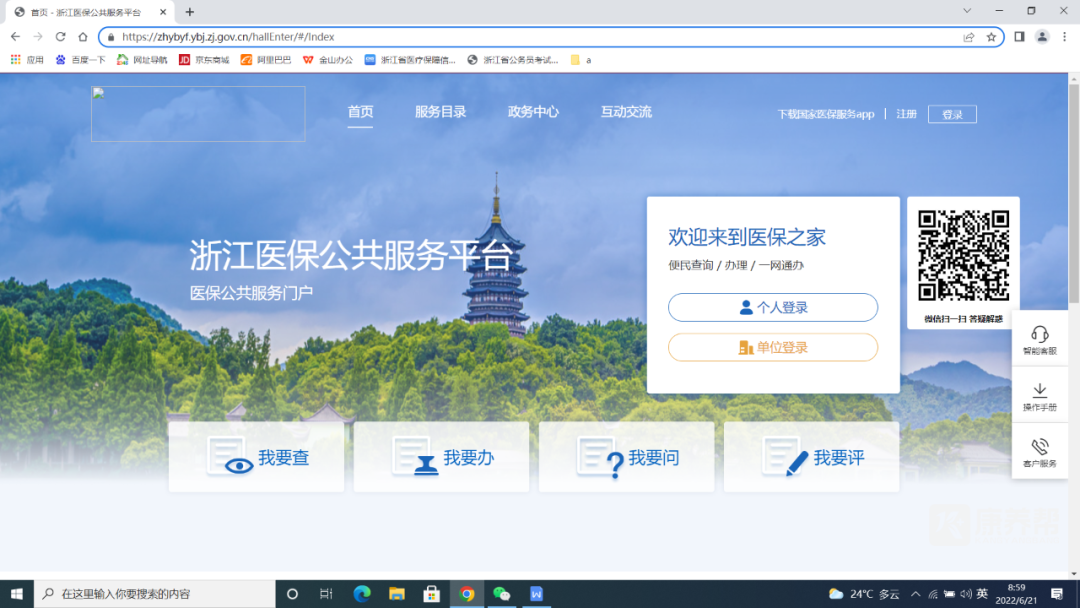The height and width of the screenshot is (608, 1080).
Task: Click the WeChat QR code image
Action: click(x=963, y=255)
